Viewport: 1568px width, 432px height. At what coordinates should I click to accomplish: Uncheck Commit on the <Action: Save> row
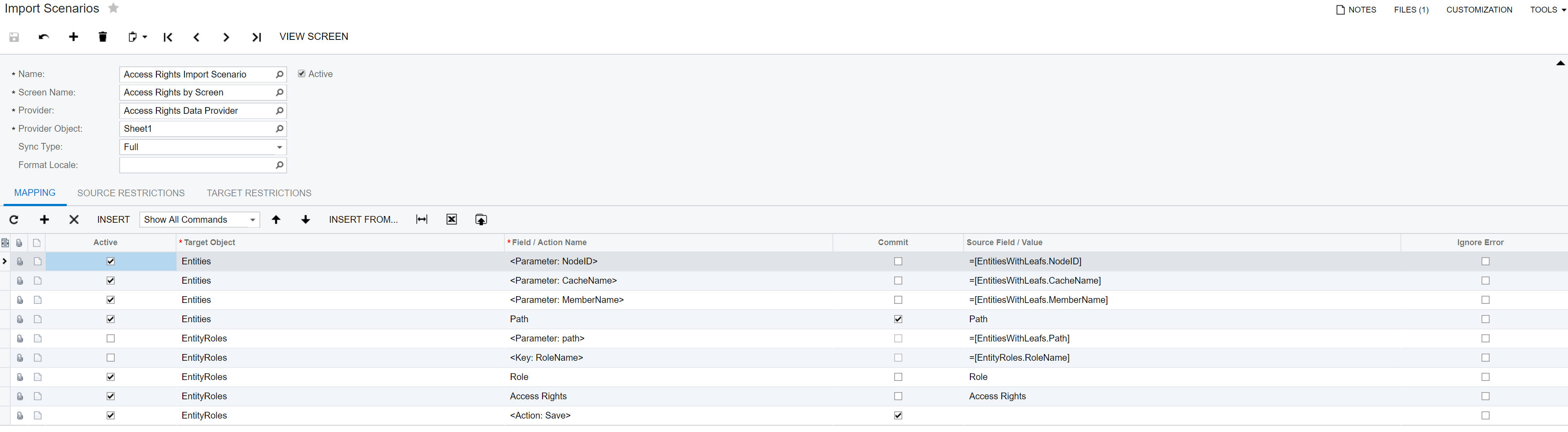click(x=898, y=415)
